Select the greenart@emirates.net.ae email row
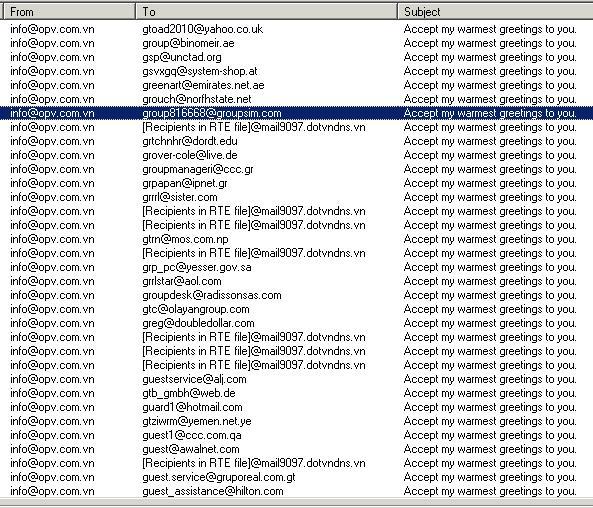This screenshot has width=593, height=508. pos(296,85)
